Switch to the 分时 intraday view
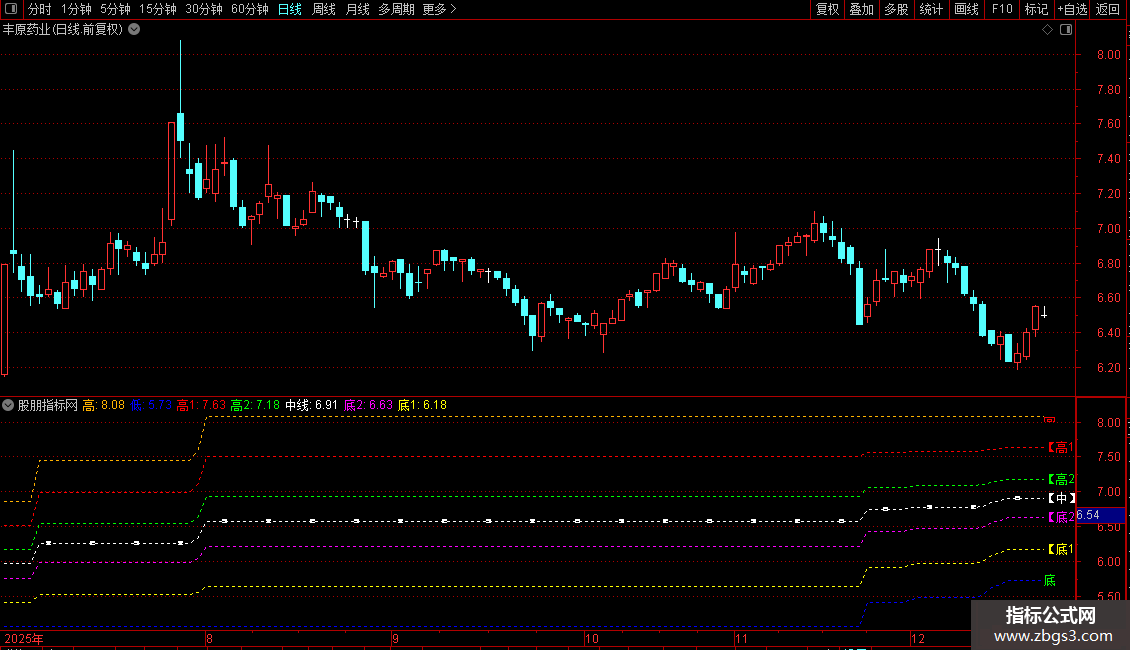Image resolution: width=1130 pixels, height=650 pixels. [x=40, y=9]
